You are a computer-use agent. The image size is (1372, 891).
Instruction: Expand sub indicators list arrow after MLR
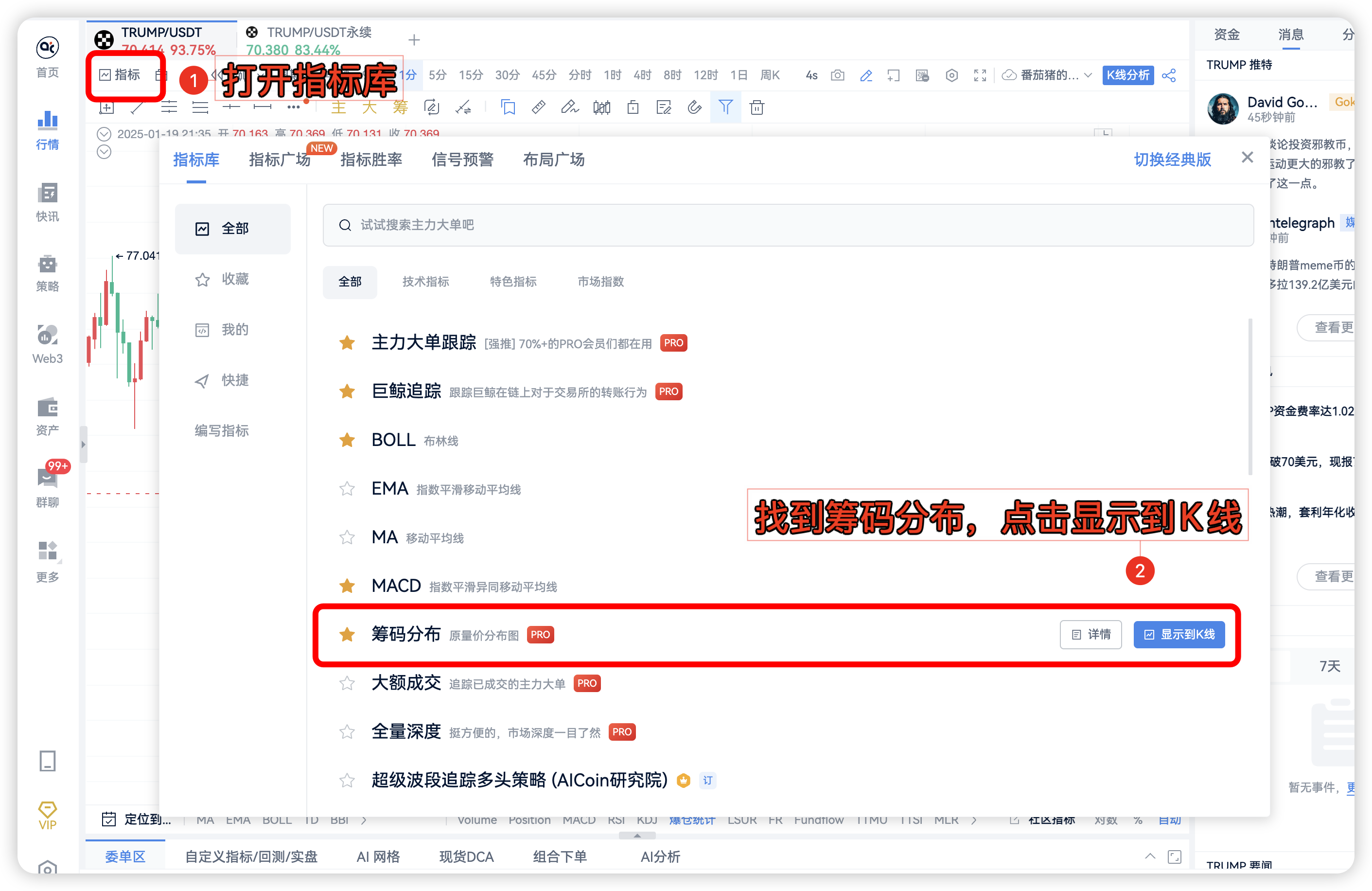click(974, 820)
